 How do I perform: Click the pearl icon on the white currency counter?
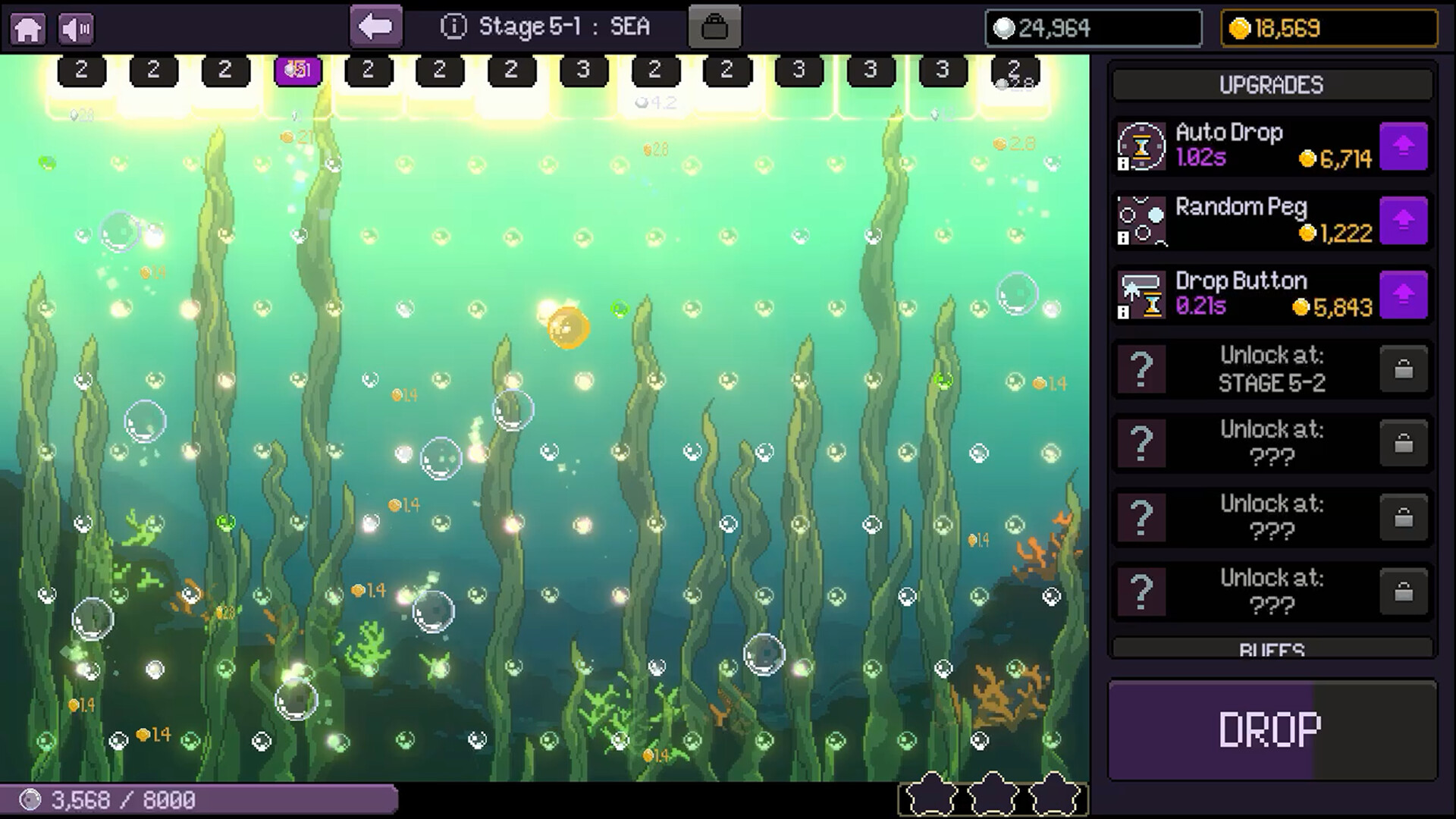click(1003, 29)
